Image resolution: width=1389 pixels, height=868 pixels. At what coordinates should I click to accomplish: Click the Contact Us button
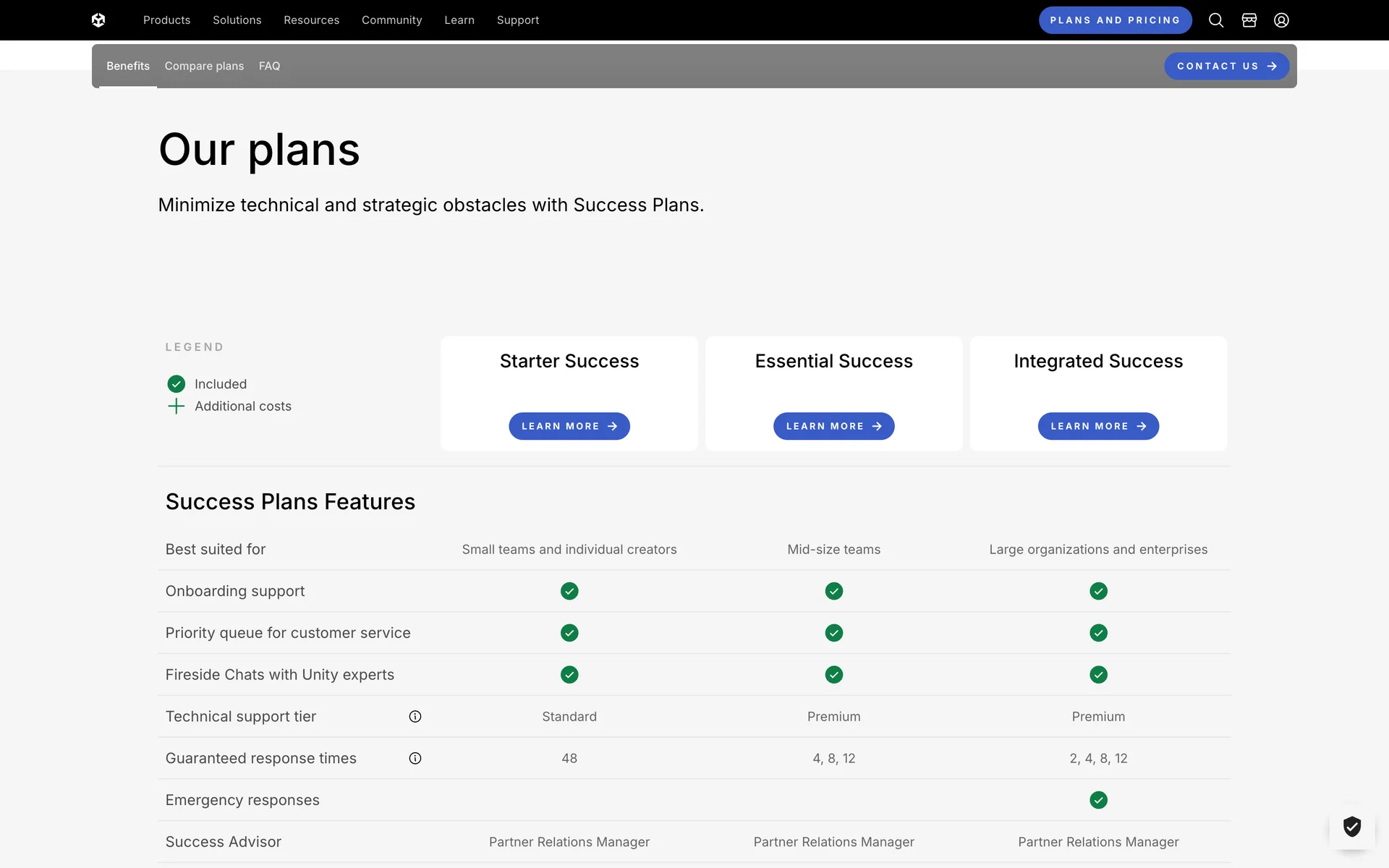1226,66
